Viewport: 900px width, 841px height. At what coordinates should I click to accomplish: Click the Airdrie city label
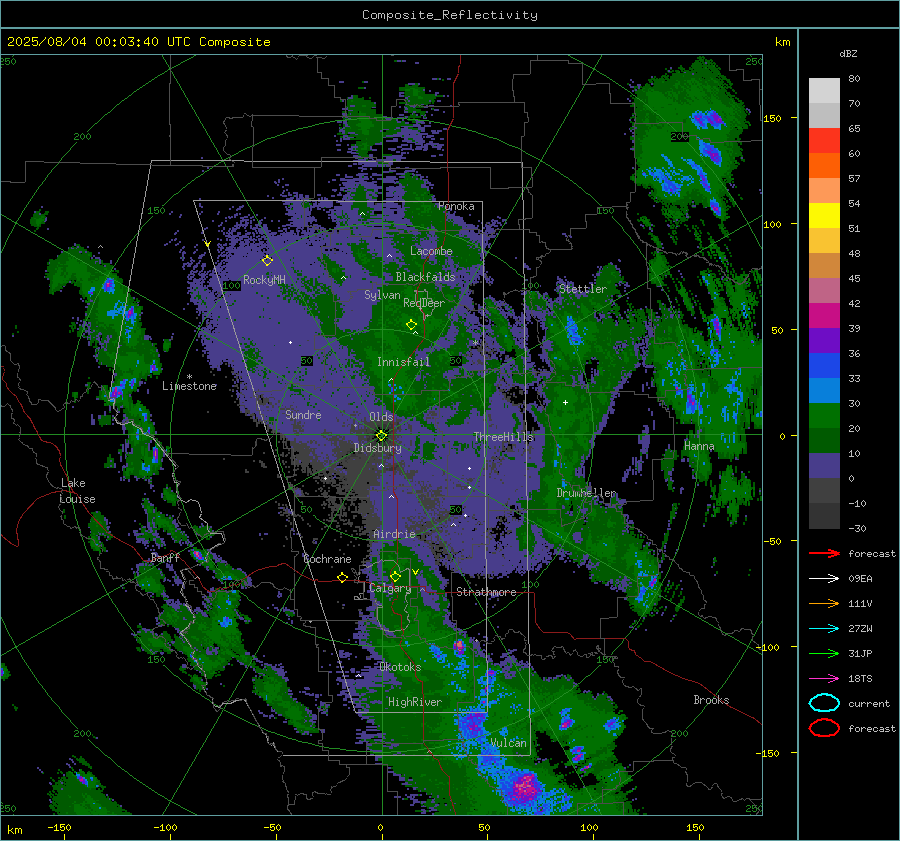[x=394, y=534]
